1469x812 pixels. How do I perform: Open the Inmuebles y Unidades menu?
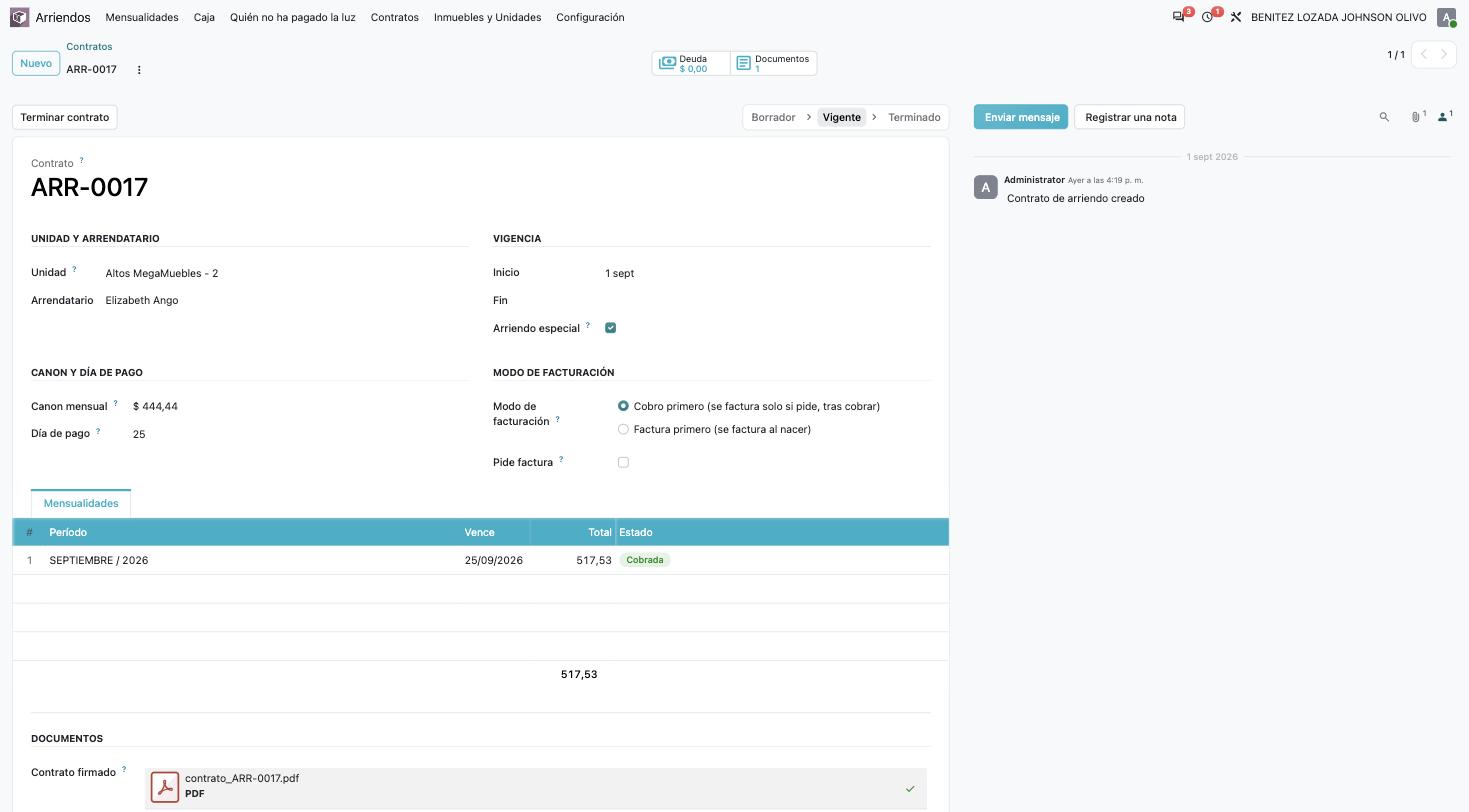coord(487,17)
